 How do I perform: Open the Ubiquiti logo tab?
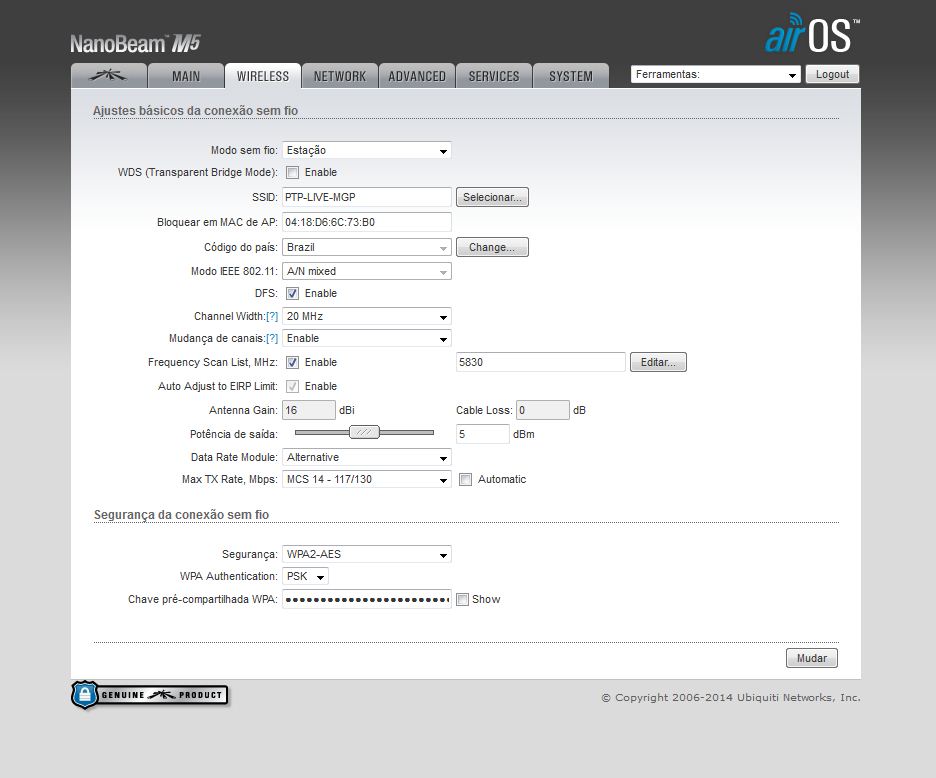pyautogui.click(x=109, y=76)
